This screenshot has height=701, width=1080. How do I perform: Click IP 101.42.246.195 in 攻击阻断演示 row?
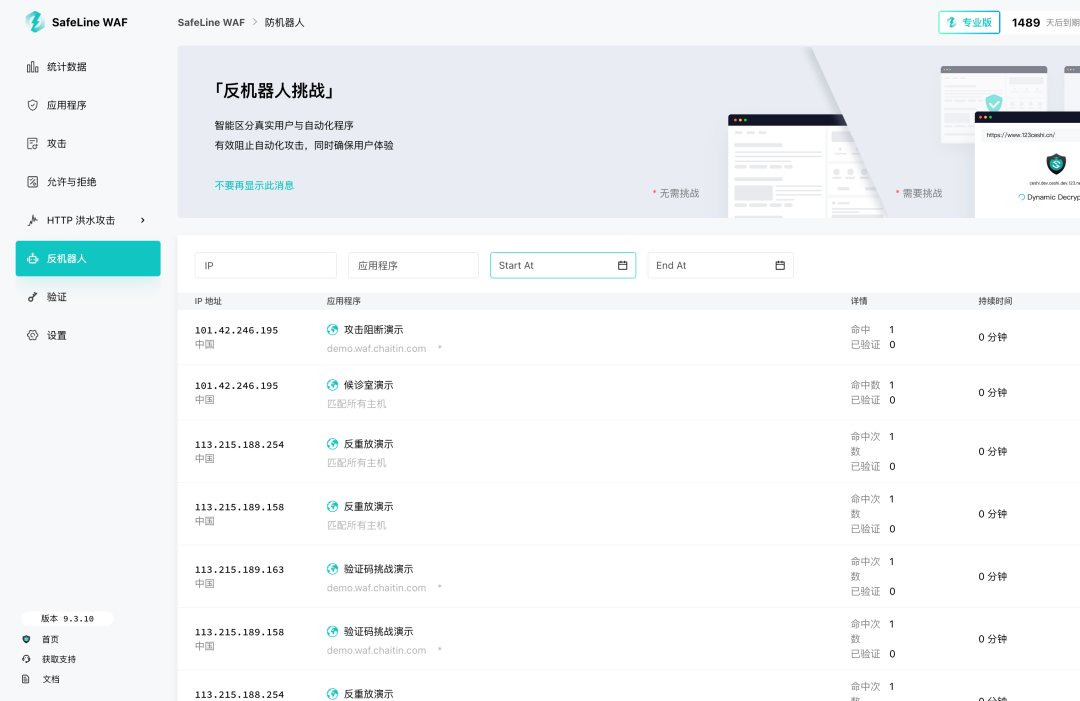click(236, 330)
